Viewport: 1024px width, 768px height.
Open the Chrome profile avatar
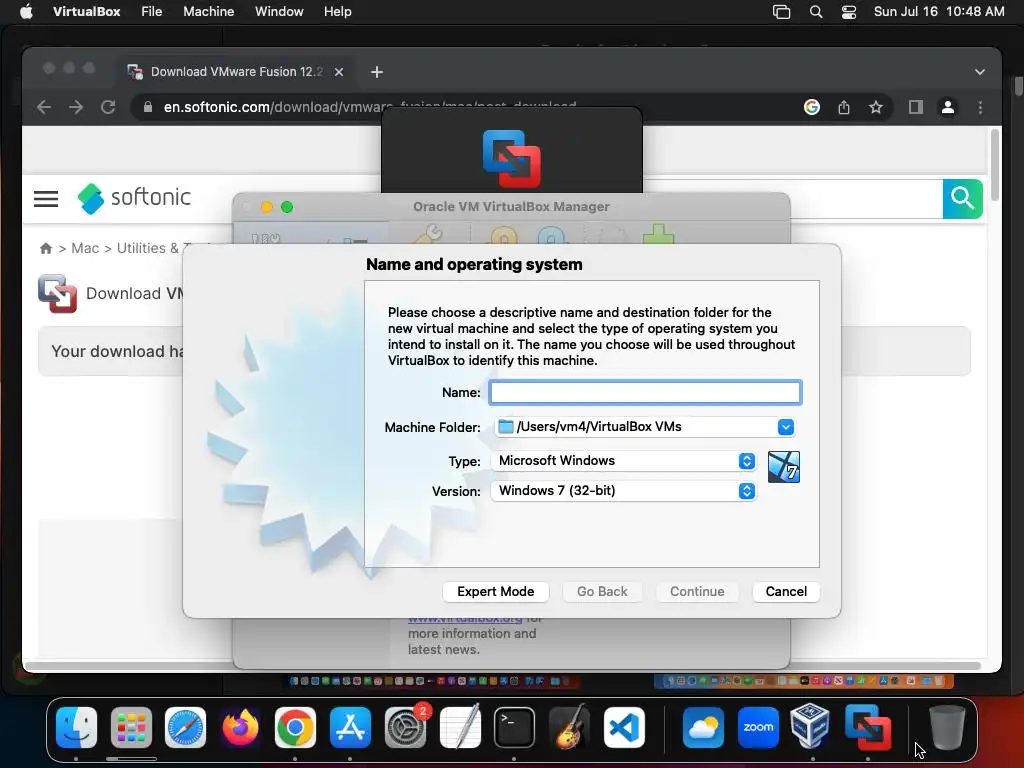pos(948,107)
